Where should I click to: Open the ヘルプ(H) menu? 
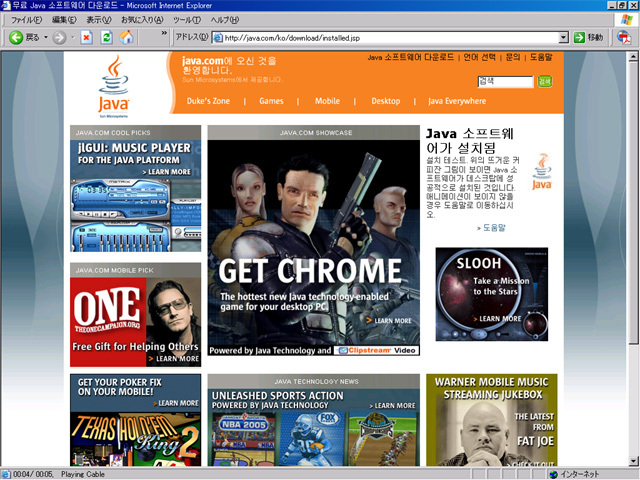click(225, 20)
